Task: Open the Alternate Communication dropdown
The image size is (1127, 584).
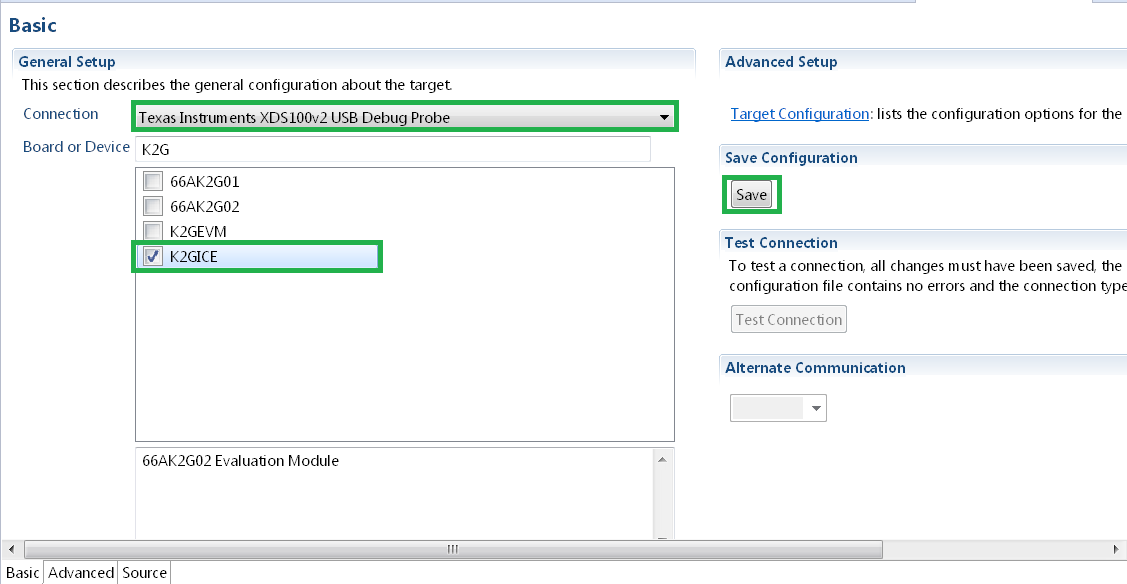Action: (815, 407)
